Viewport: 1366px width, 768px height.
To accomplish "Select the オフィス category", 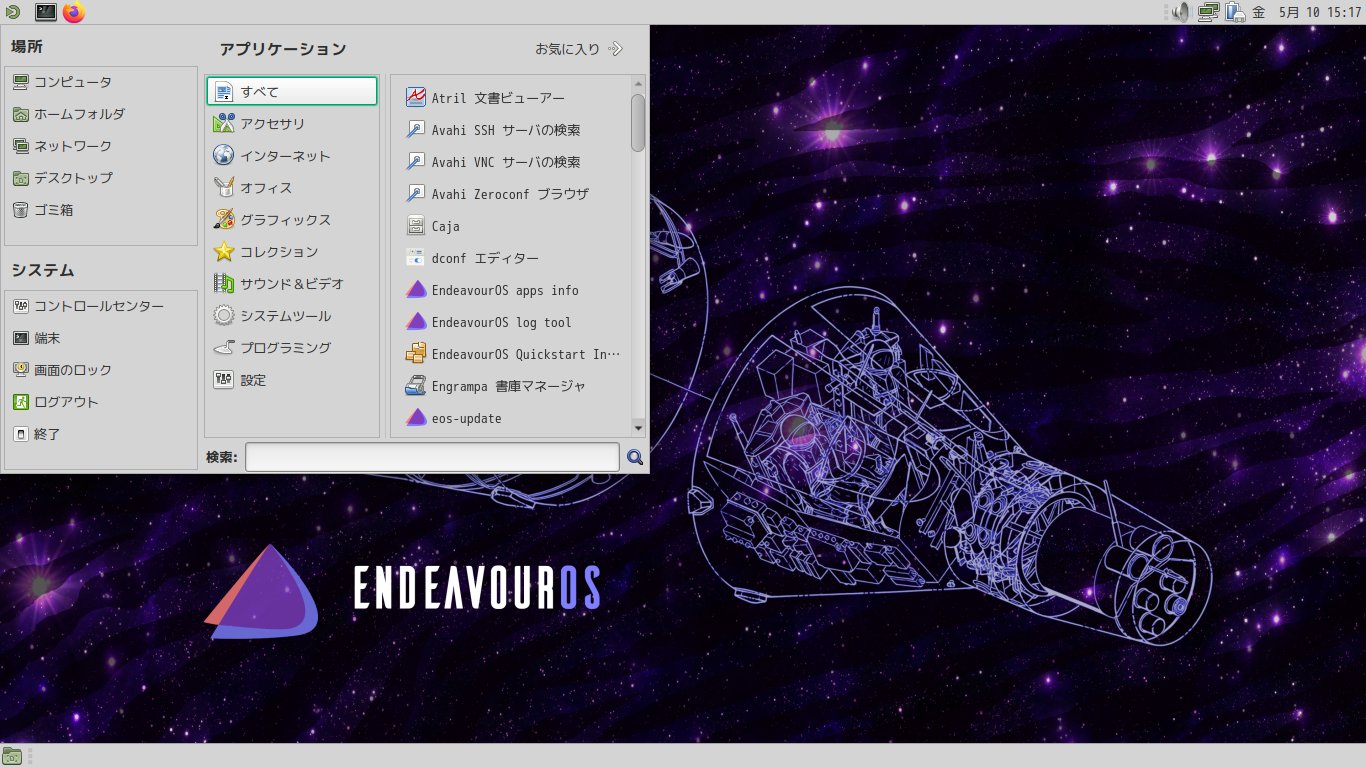I will coord(292,188).
